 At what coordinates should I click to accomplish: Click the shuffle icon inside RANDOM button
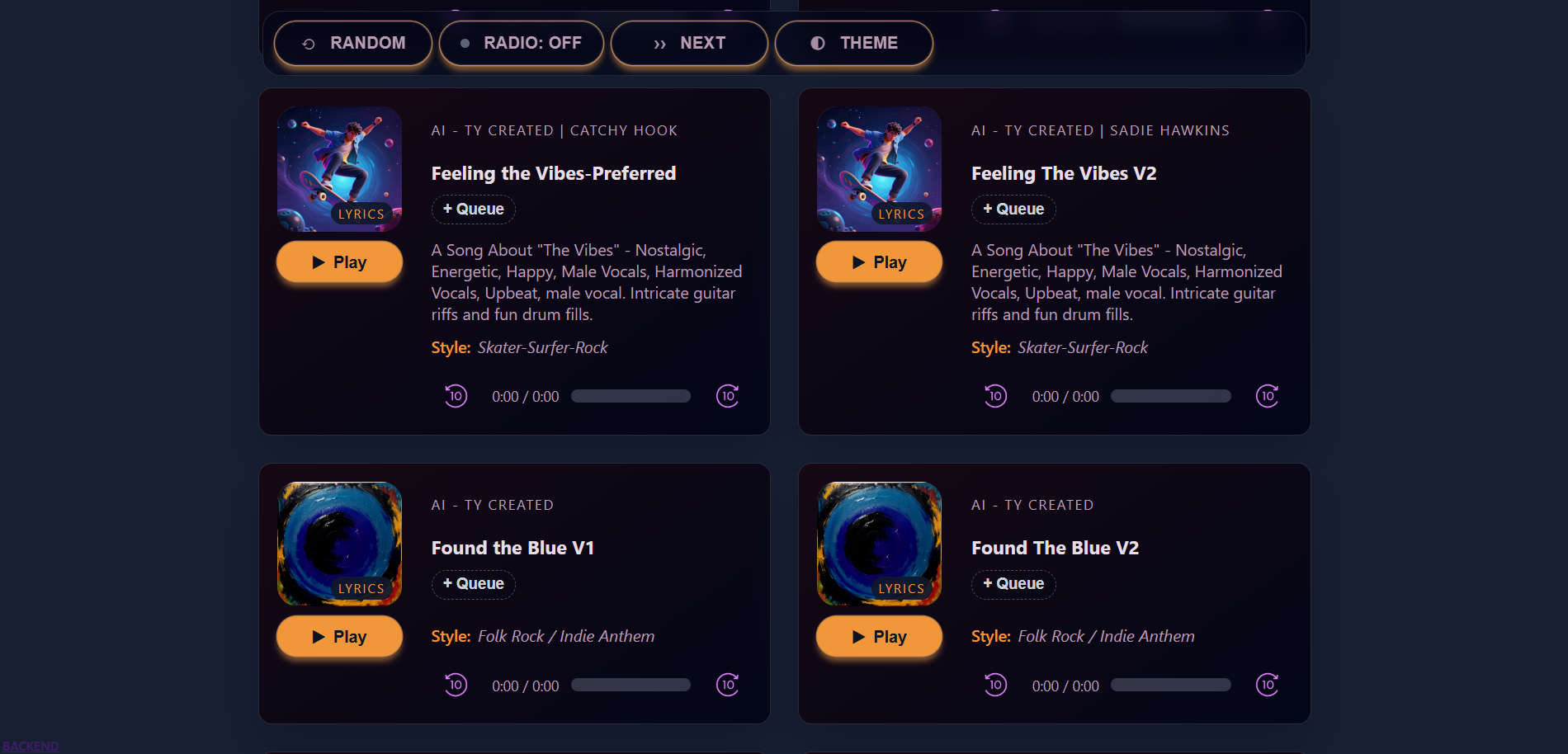pos(306,43)
